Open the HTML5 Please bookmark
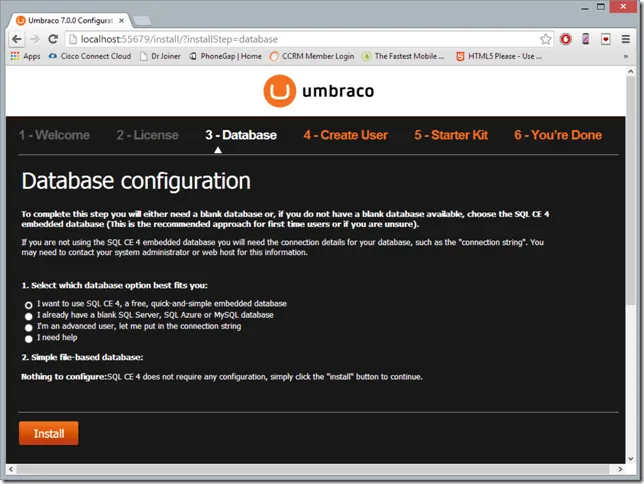Screen dimensions: 644x484 [499, 56]
